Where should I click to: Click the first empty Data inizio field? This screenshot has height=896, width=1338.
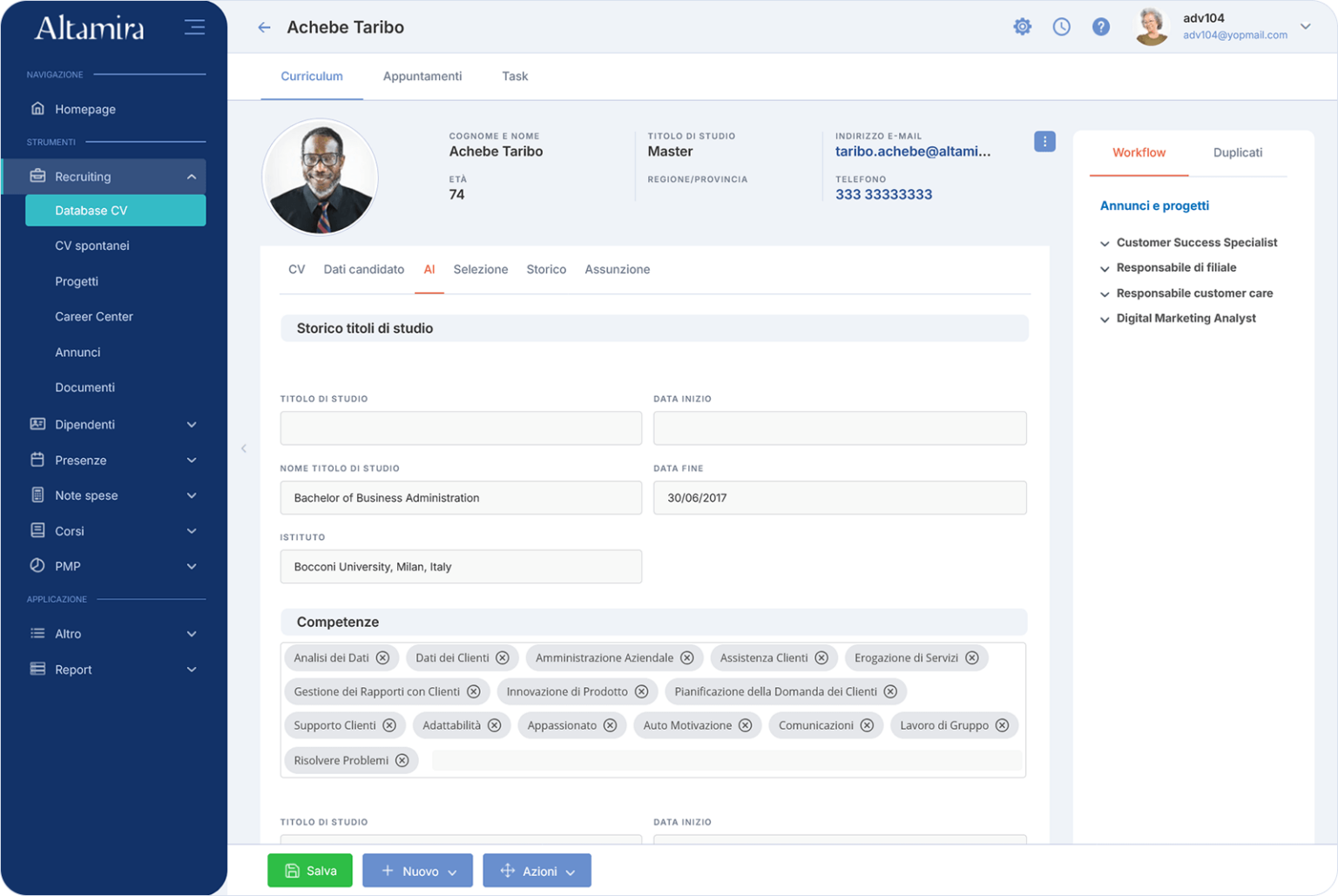[x=840, y=428]
